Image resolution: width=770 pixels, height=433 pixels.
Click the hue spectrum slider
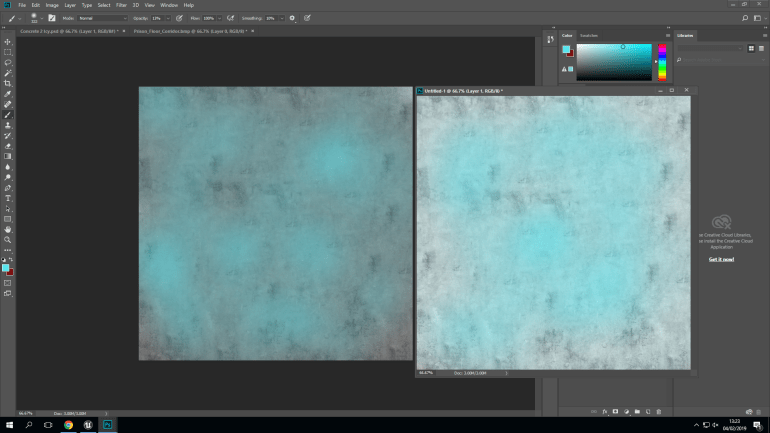click(x=662, y=62)
